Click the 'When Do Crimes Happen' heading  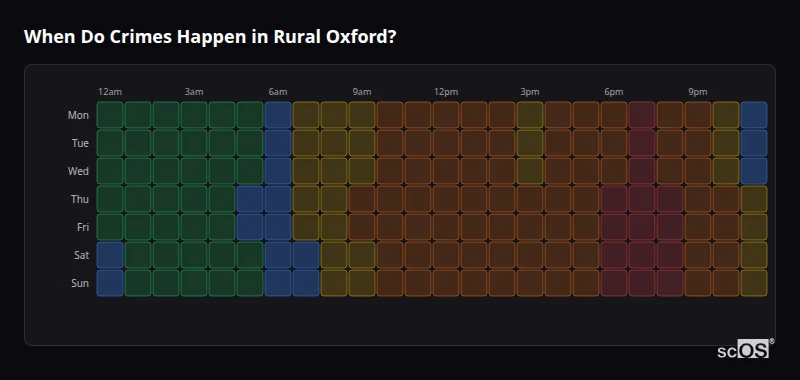(210, 37)
